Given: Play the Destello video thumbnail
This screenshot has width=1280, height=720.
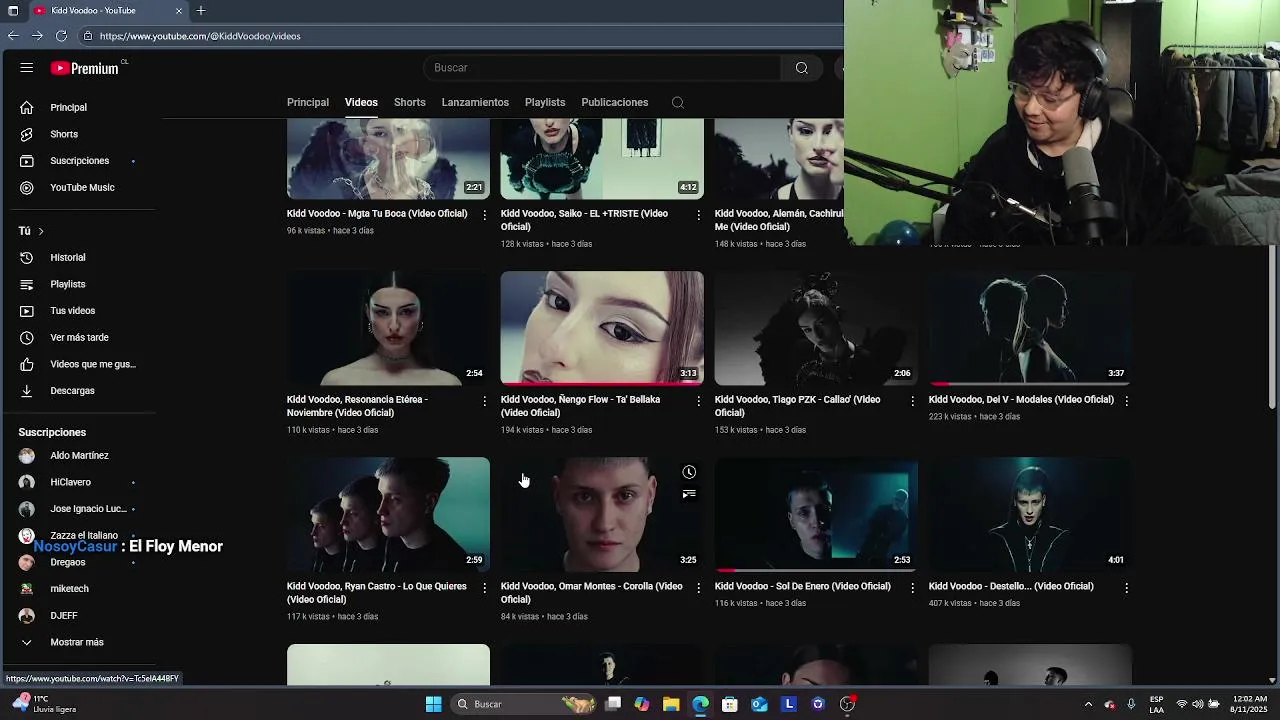Looking at the screenshot, I should coord(1030,515).
